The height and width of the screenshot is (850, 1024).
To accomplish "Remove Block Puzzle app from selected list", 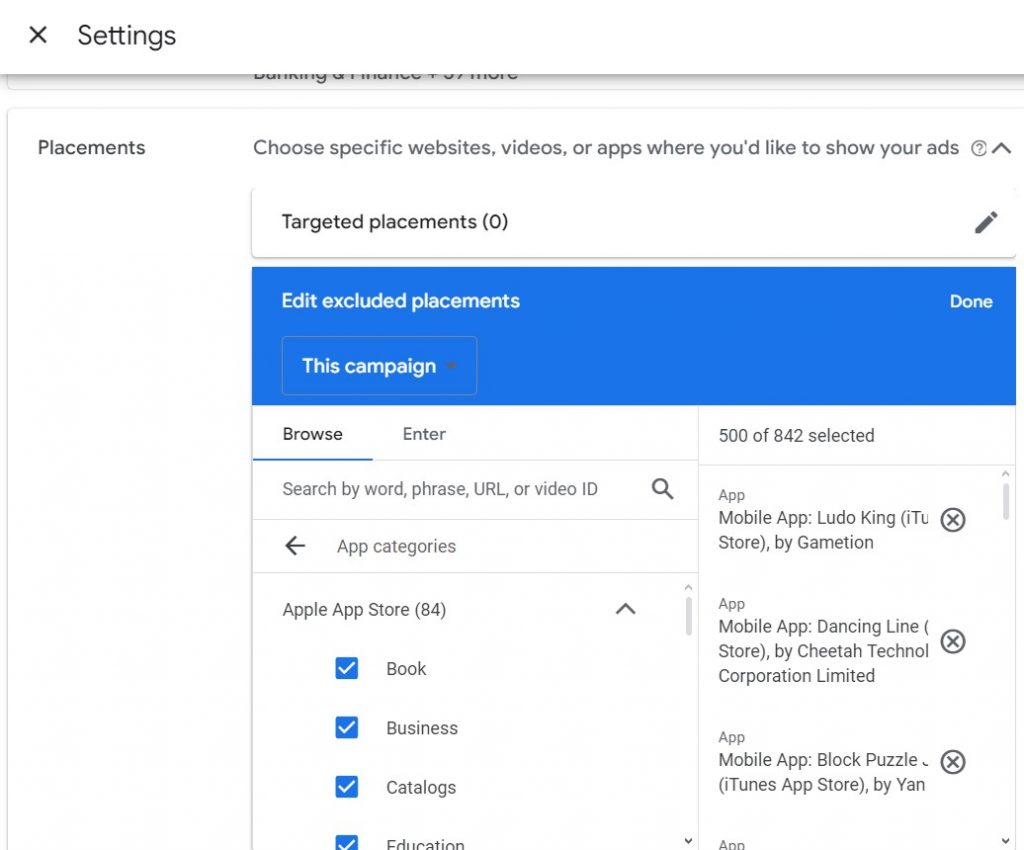I will pyautogui.click(x=953, y=762).
